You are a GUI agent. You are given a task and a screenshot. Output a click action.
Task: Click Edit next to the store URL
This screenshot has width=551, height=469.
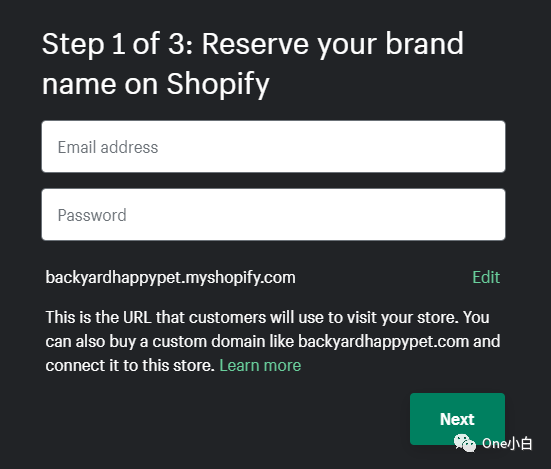click(486, 277)
